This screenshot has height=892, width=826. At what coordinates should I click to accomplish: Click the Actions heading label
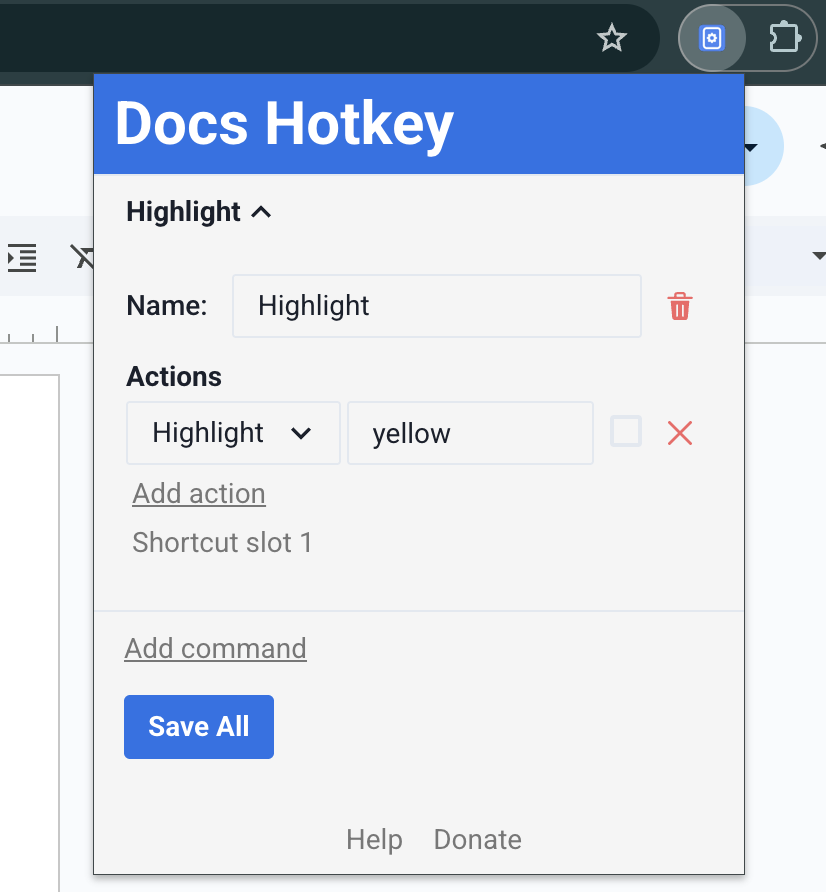[x=174, y=377]
